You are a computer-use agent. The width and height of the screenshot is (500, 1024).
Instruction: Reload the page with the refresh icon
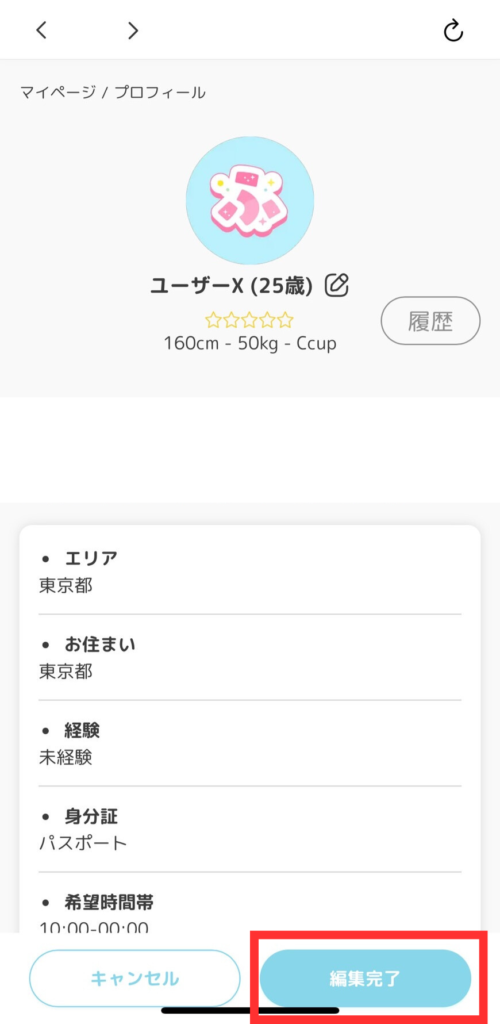point(453,30)
